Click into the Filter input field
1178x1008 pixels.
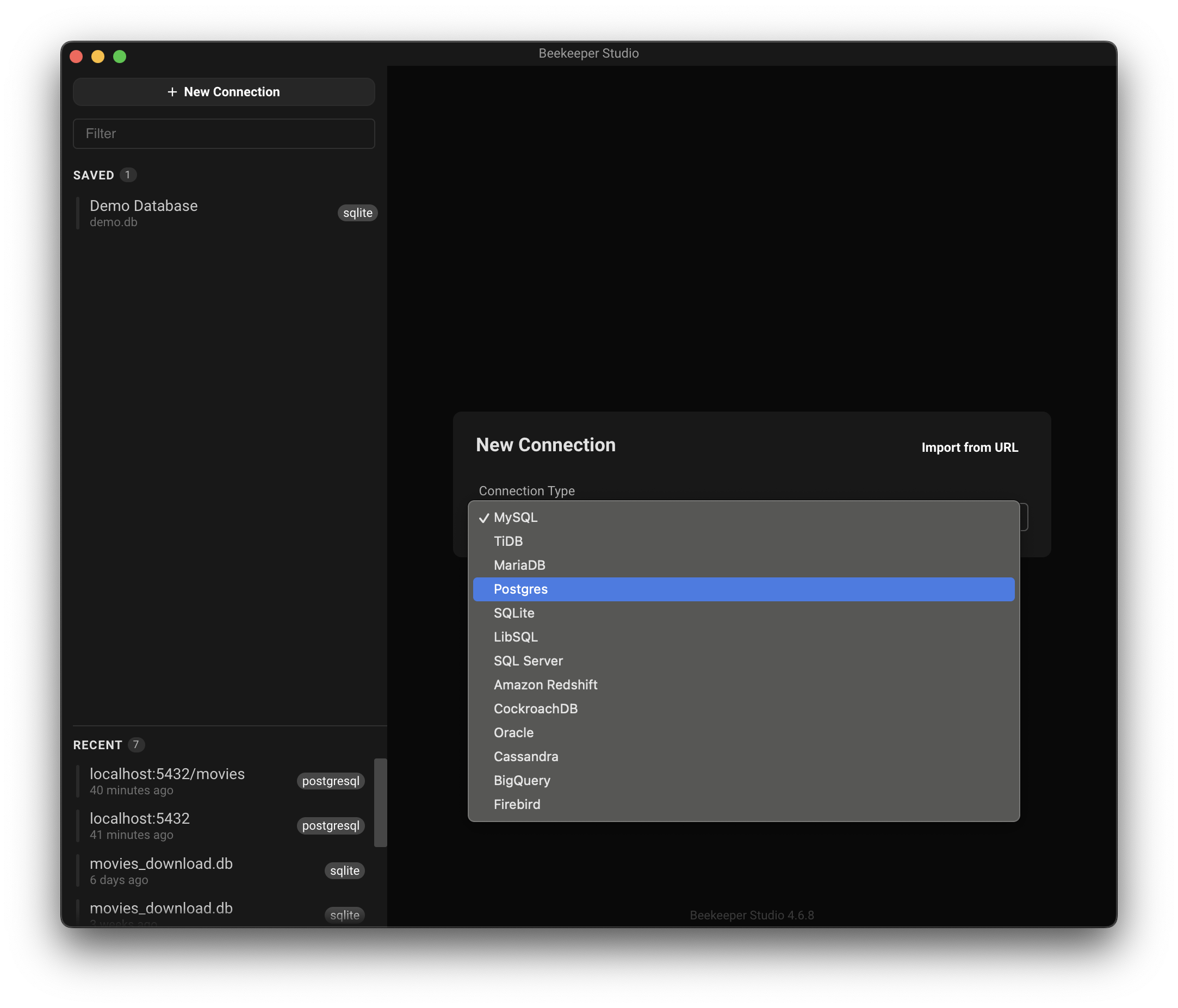click(x=224, y=134)
